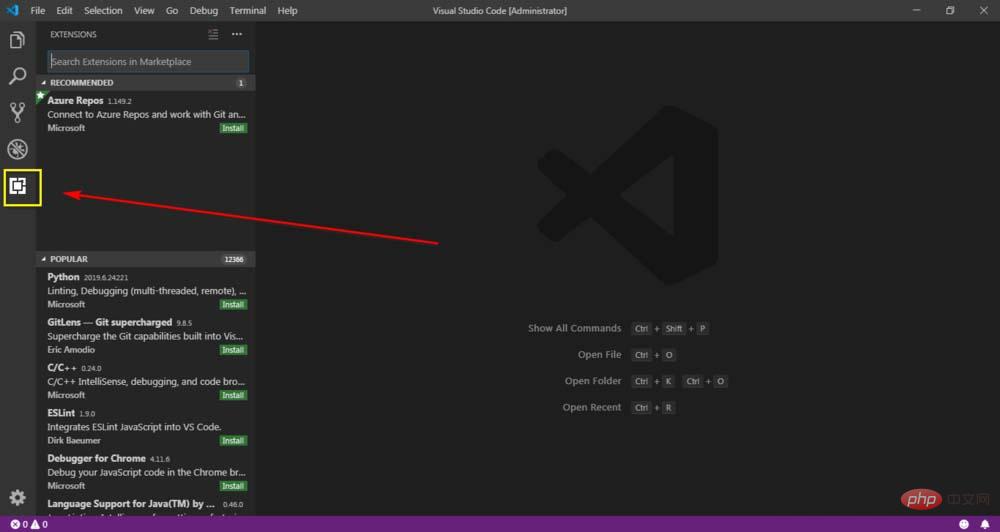Open the Help menu
The width and height of the screenshot is (1000, 532).
coord(288,10)
